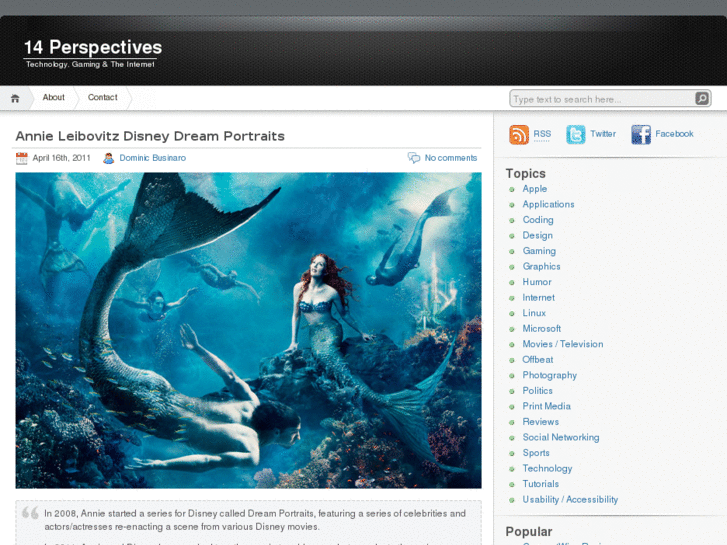
Task: Go to the home page icon
Action: point(15,98)
